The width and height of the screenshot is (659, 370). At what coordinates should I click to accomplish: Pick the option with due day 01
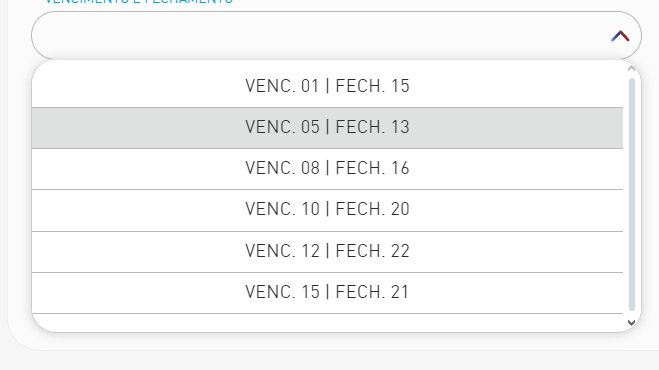tap(327, 86)
